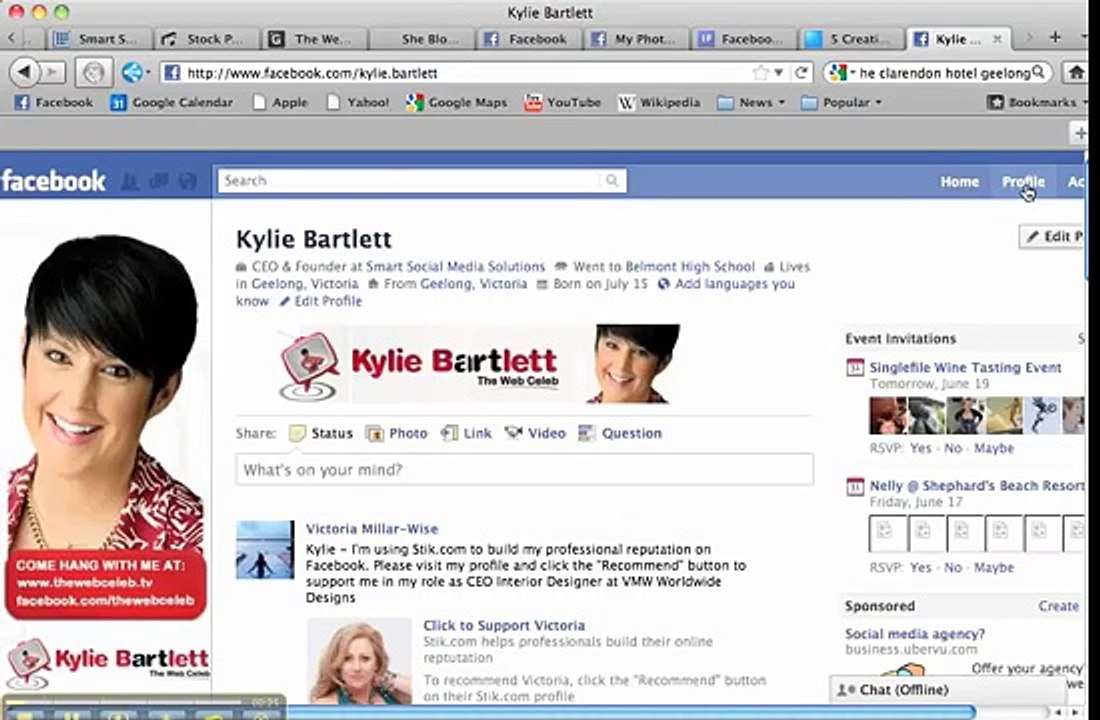Click the Kylie Bartlett Web Celeb banner
The width and height of the screenshot is (1100, 720).
coord(479,364)
